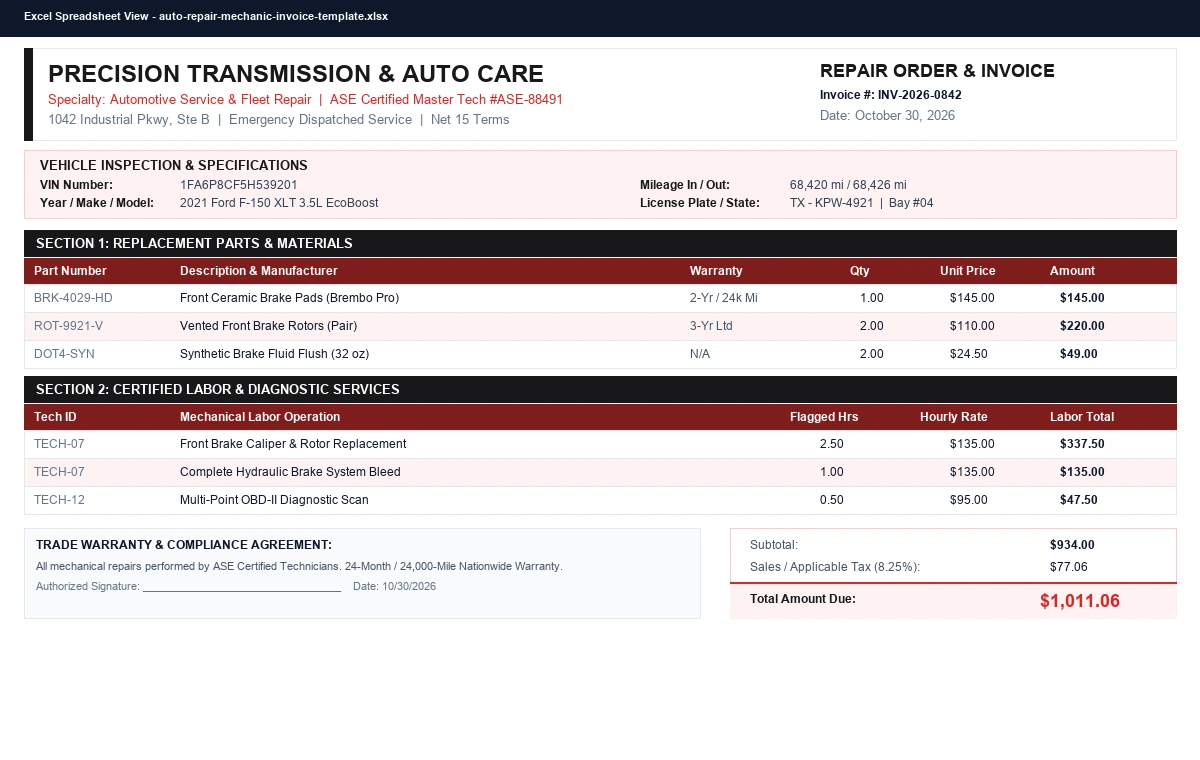Click Front Ceramic Brake Pads description cell
This screenshot has height=760, width=1200.
289,298
